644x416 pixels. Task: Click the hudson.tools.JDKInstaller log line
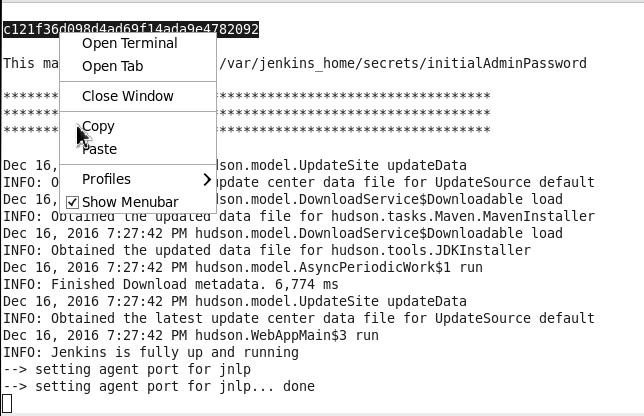(267, 250)
